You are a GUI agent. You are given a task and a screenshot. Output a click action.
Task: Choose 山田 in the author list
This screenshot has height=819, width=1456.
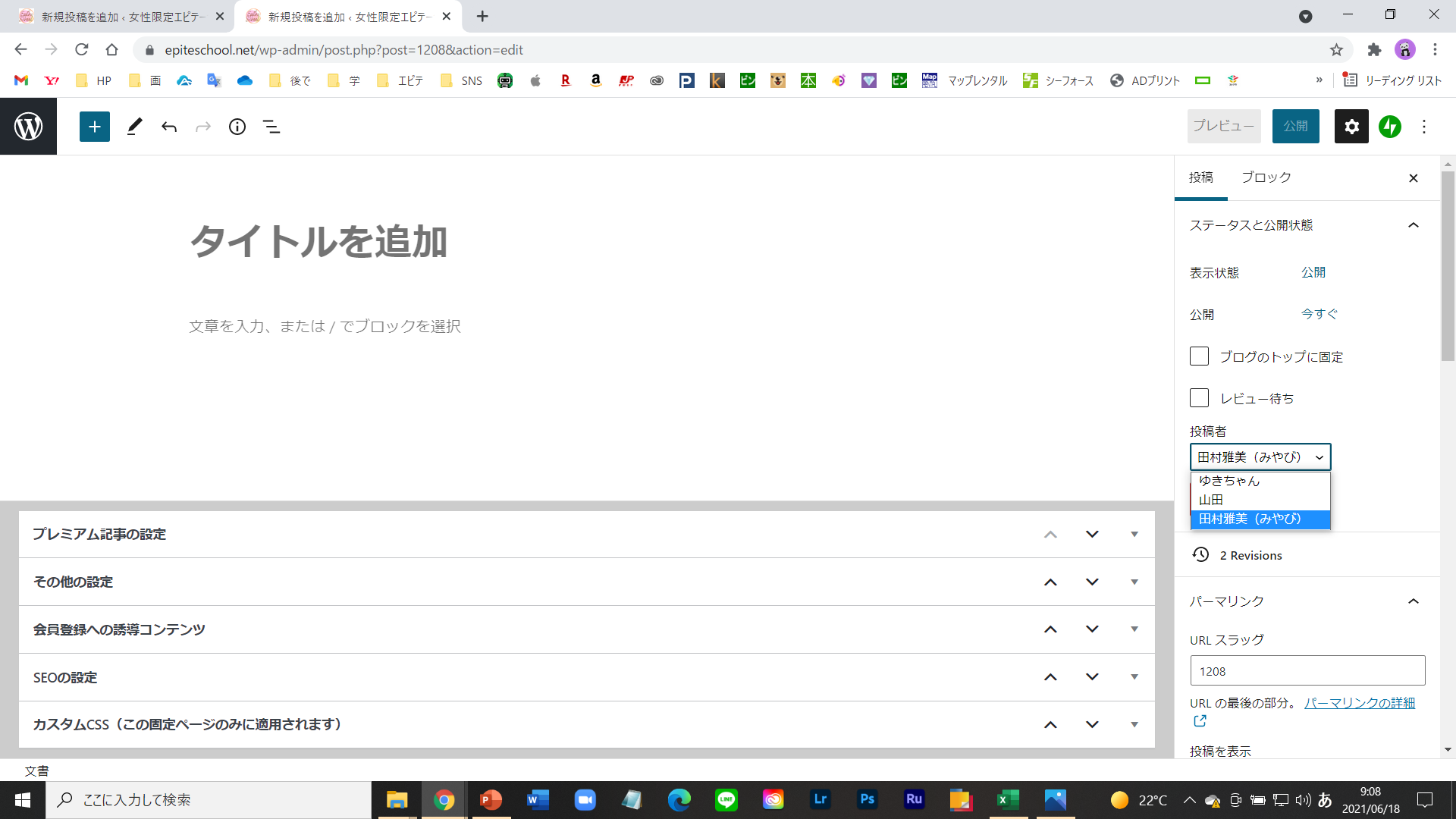1211,500
